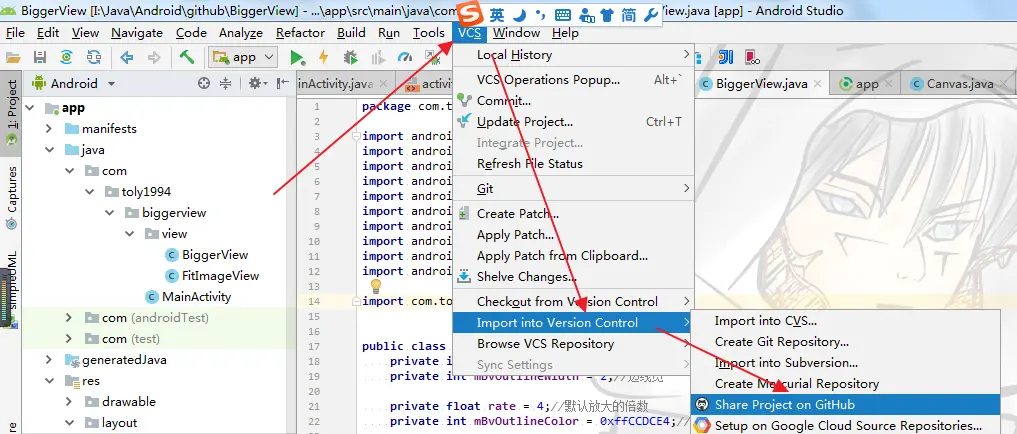Click the Sync Project with Gradle icon
1017x434 pixels.
(66, 58)
